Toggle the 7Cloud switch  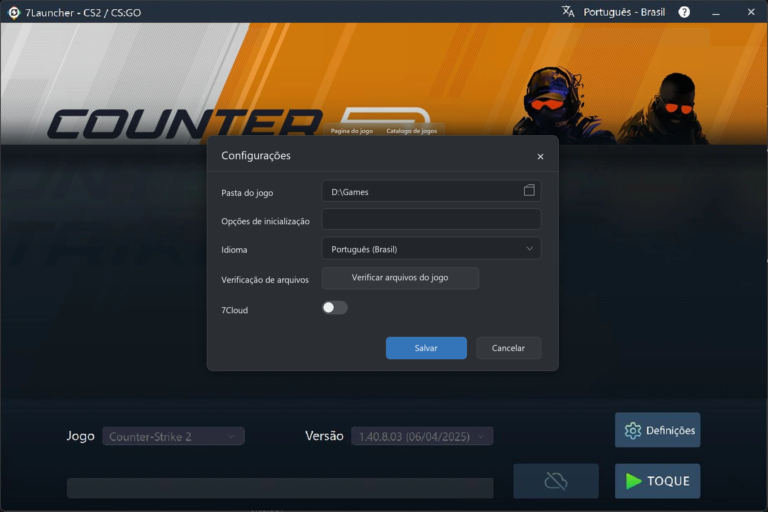335,308
